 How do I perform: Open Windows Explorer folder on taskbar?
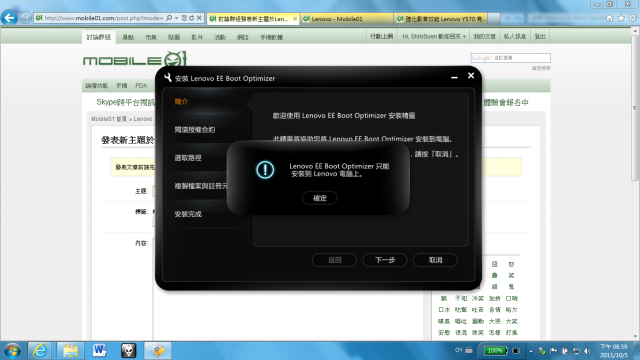(70, 351)
